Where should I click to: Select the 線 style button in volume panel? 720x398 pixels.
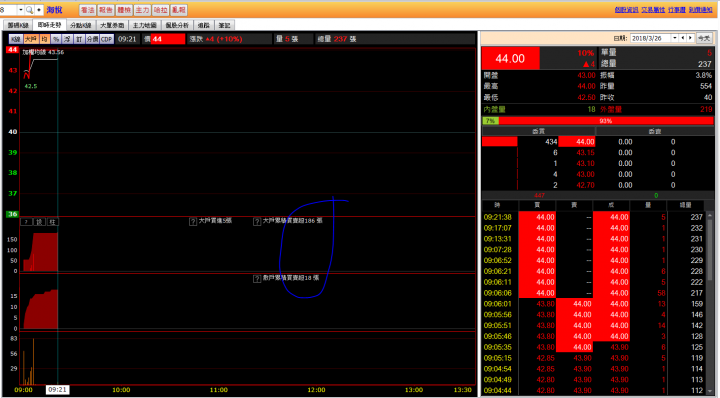tap(40, 222)
